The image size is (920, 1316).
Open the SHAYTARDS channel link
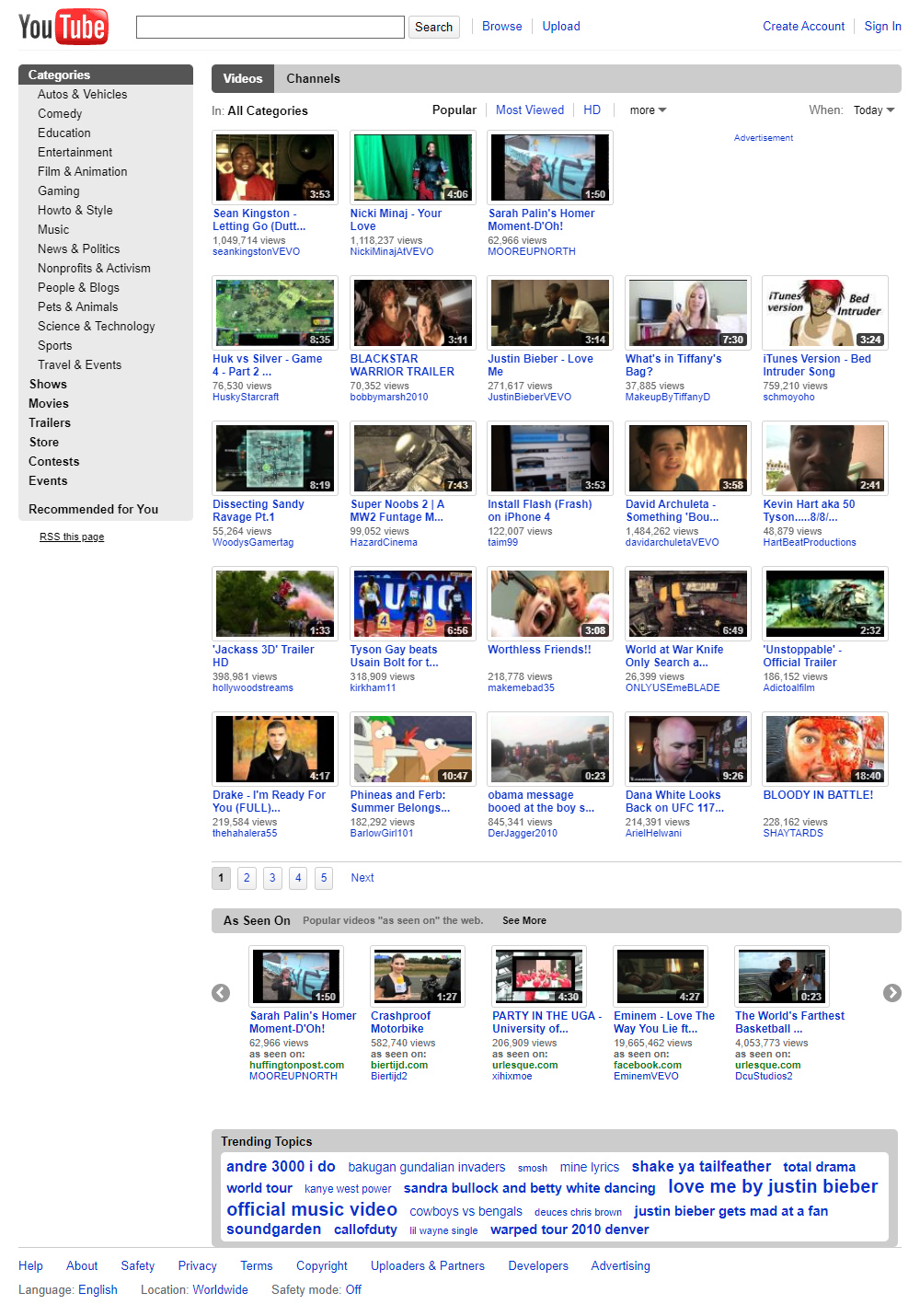[x=793, y=834]
